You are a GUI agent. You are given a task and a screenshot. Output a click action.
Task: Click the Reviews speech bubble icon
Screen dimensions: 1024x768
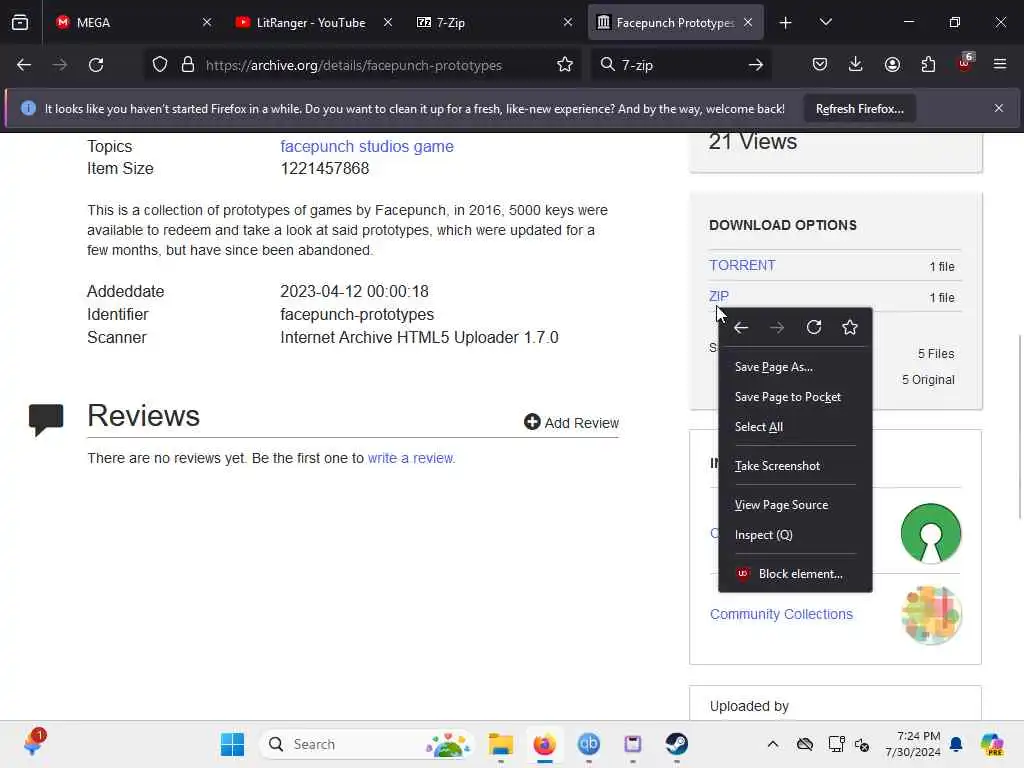pos(46,419)
